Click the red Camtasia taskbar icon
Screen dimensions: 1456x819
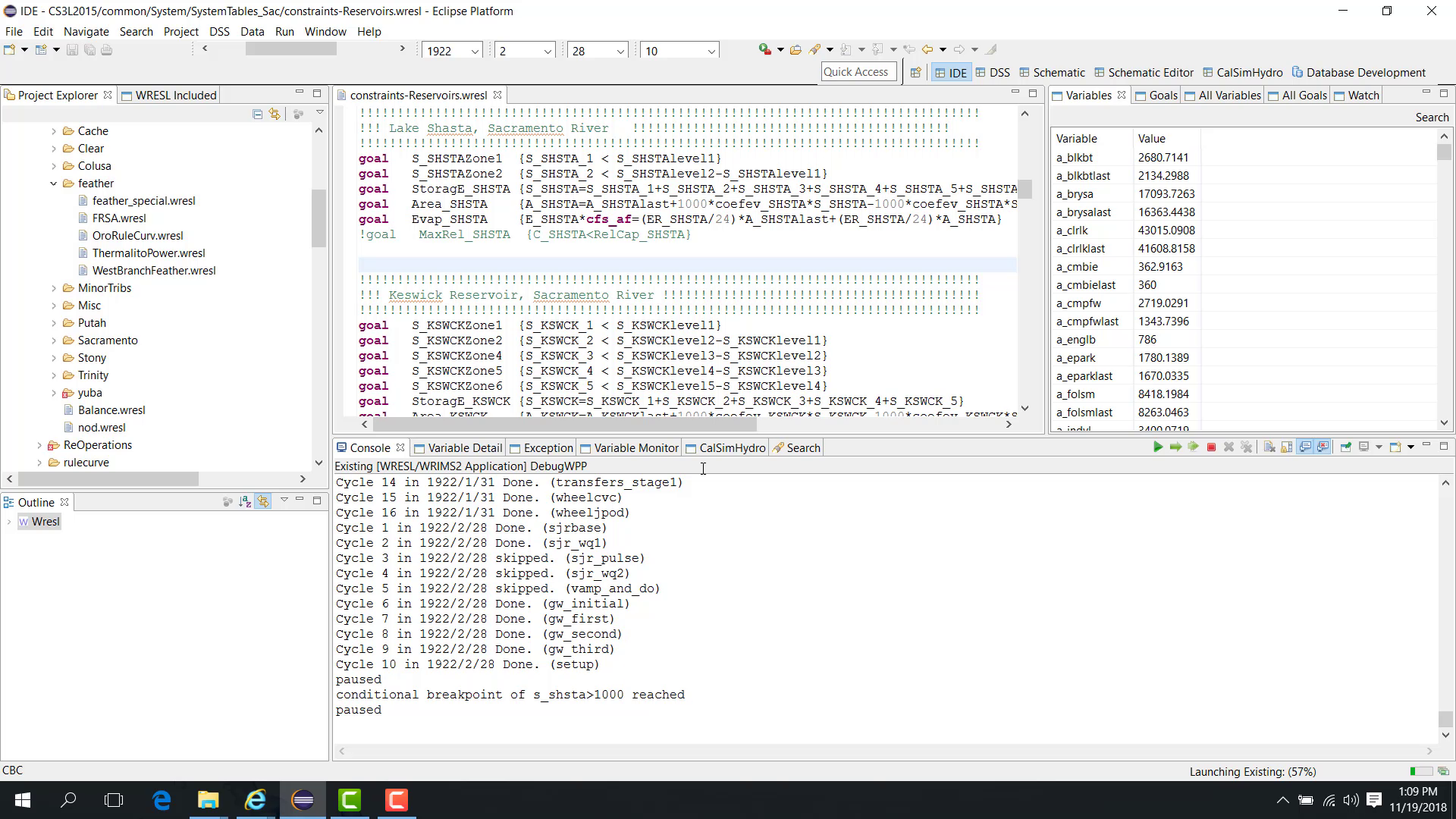[x=397, y=800]
